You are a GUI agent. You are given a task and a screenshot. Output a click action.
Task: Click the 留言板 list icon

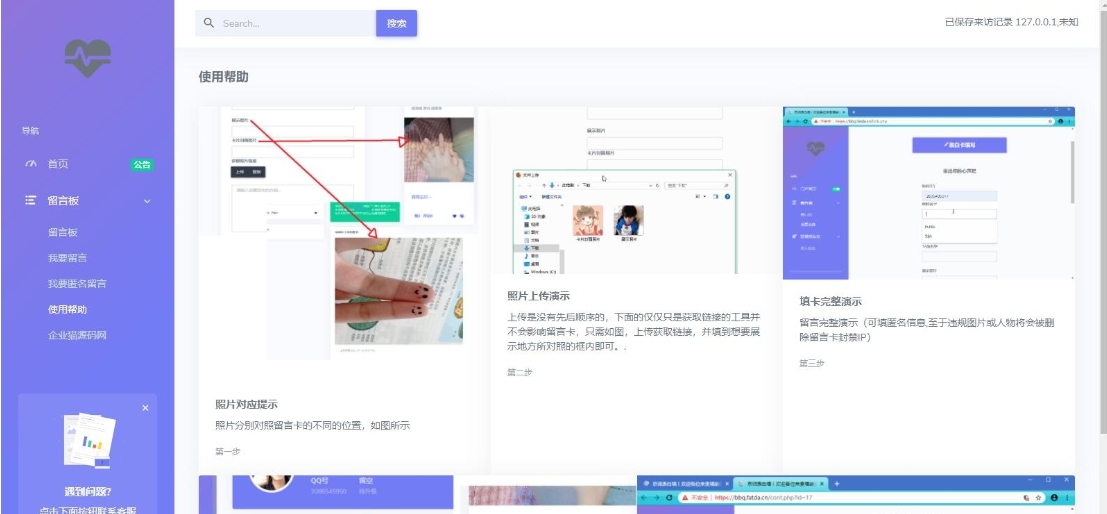(x=31, y=201)
